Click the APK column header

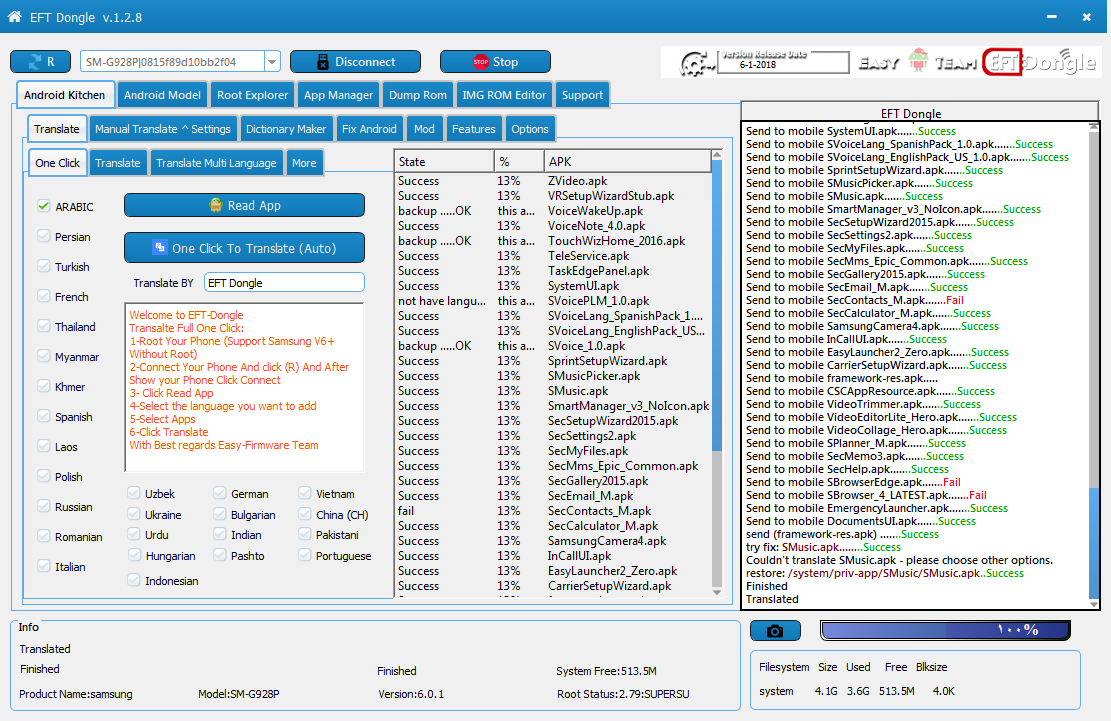pos(627,161)
